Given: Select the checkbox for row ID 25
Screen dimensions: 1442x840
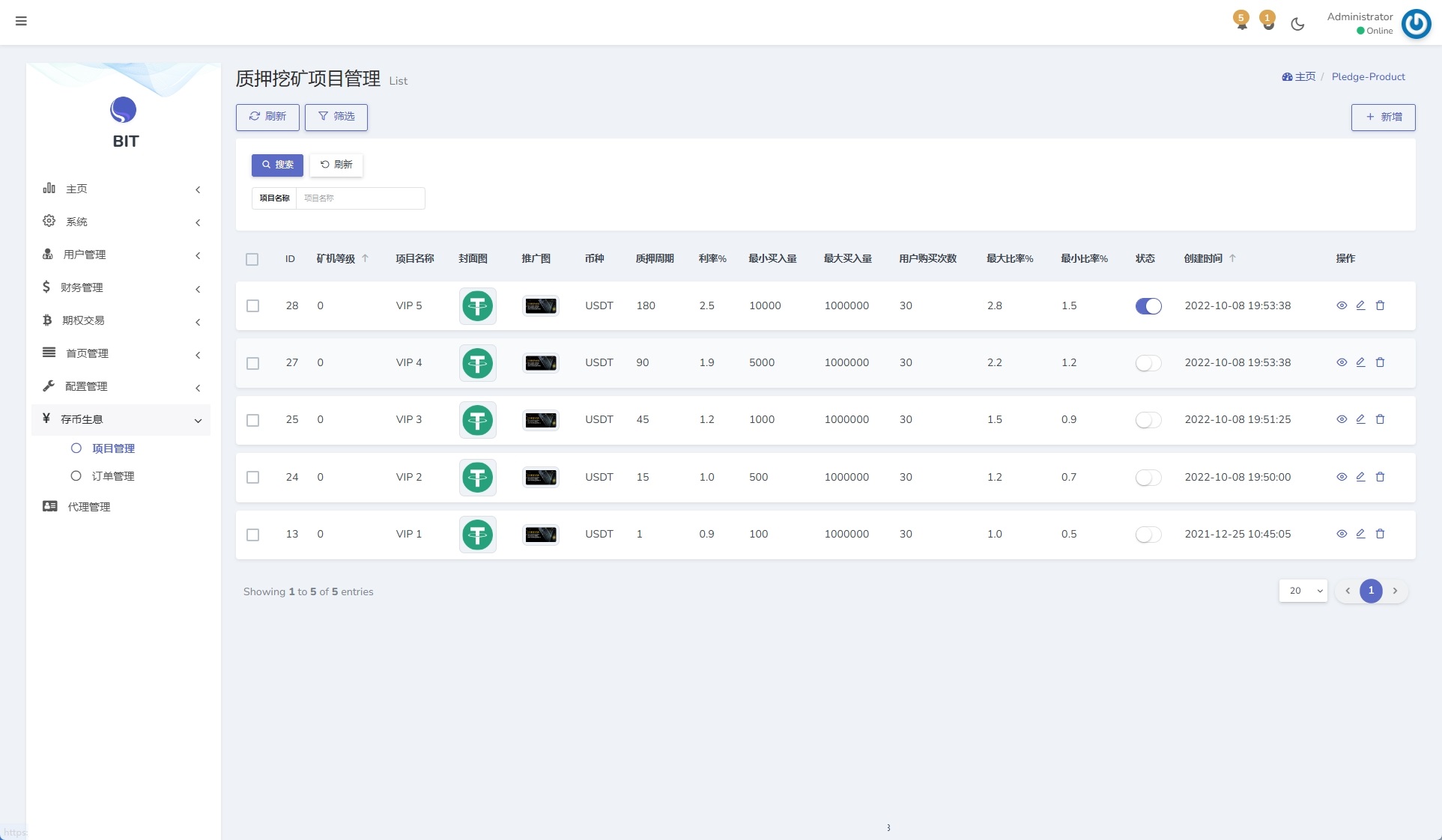Looking at the screenshot, I should (252, 420).
